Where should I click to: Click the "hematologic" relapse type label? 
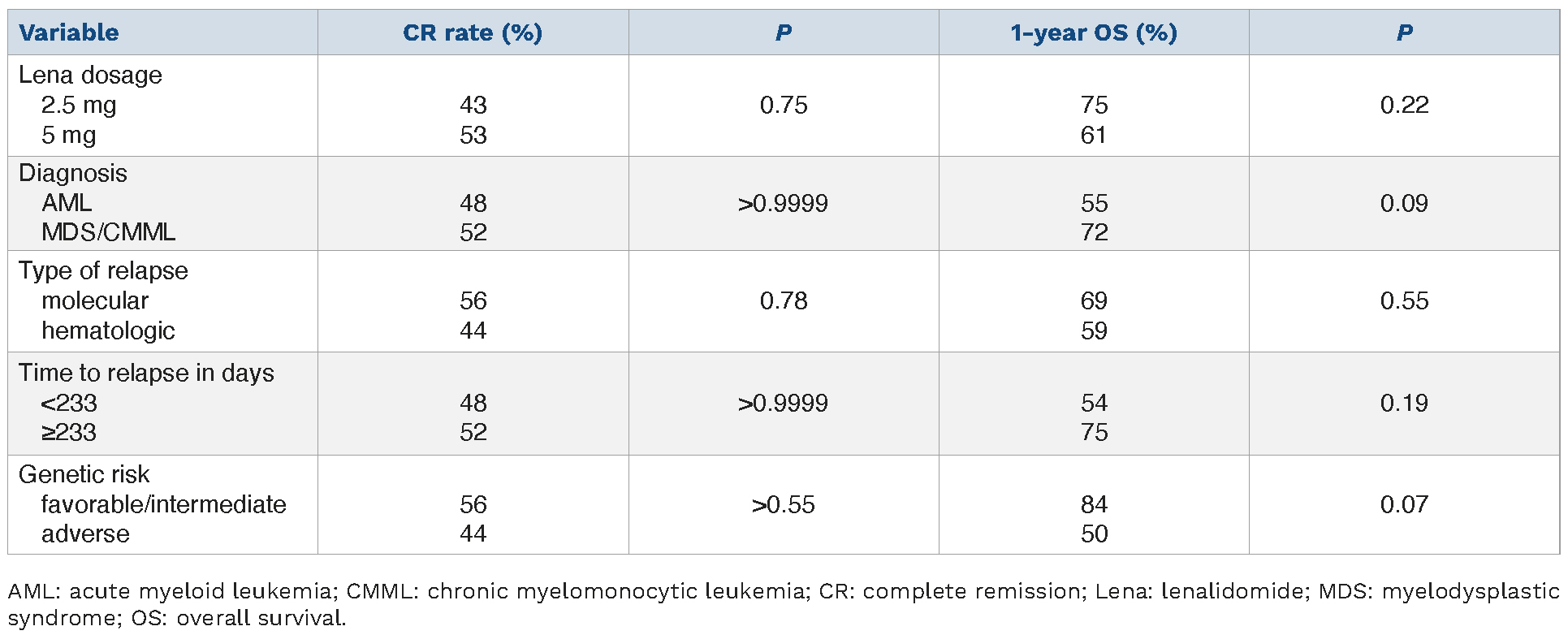click(x=108, y=330)
